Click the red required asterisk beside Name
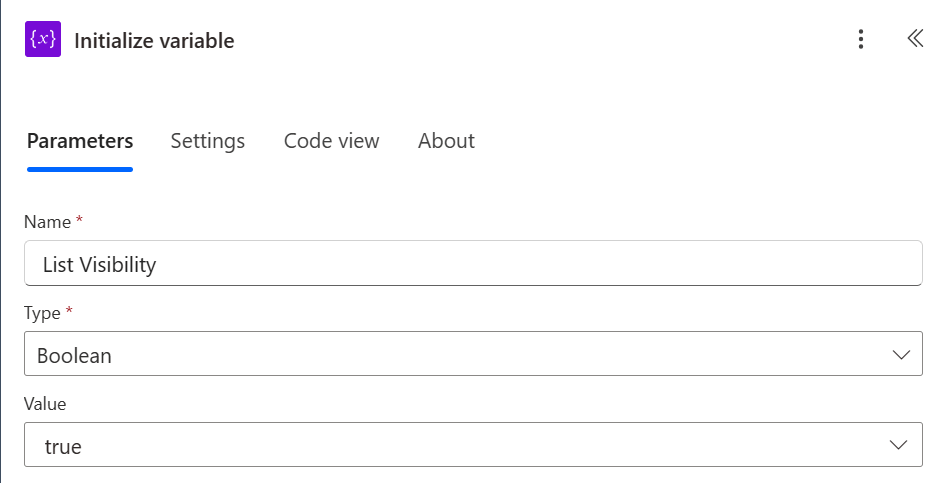This screenshot has width=934, height=483. [79, 220]
